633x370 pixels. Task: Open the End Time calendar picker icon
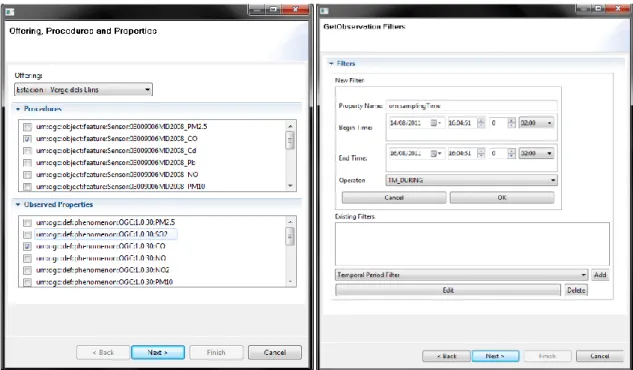tap(436, 153)
